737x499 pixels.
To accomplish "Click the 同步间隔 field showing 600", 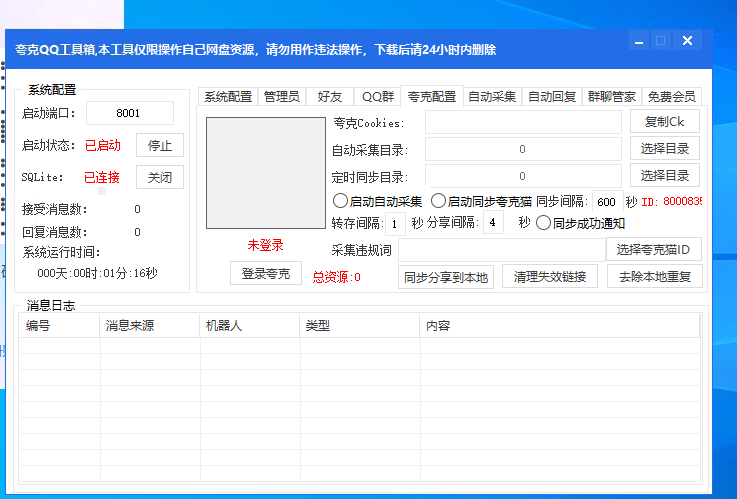I will coord(607,201).
